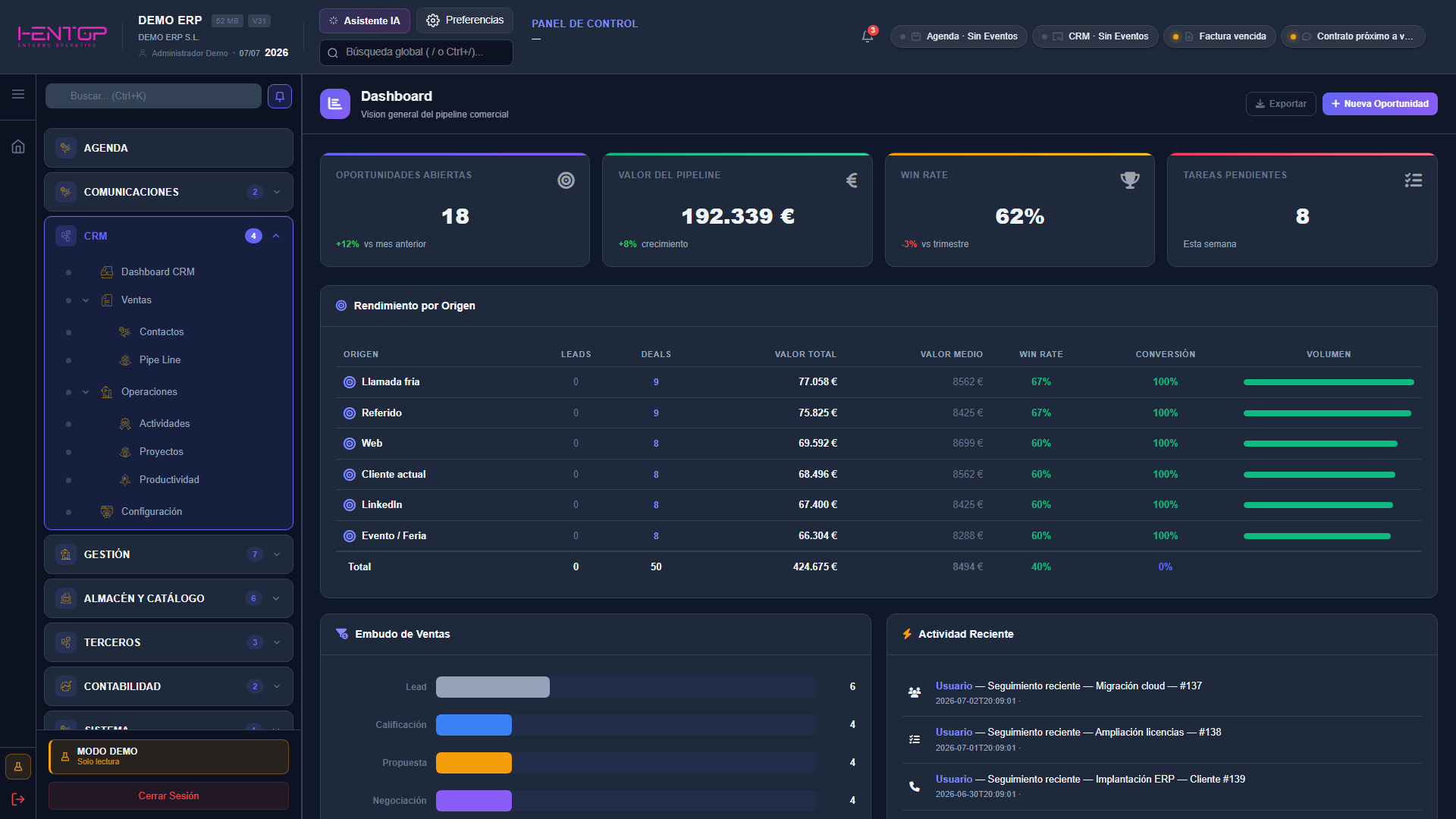This screenshot has height=819, width=1456.
Task: Click the phone icon on activity #139
Action: 915,786
